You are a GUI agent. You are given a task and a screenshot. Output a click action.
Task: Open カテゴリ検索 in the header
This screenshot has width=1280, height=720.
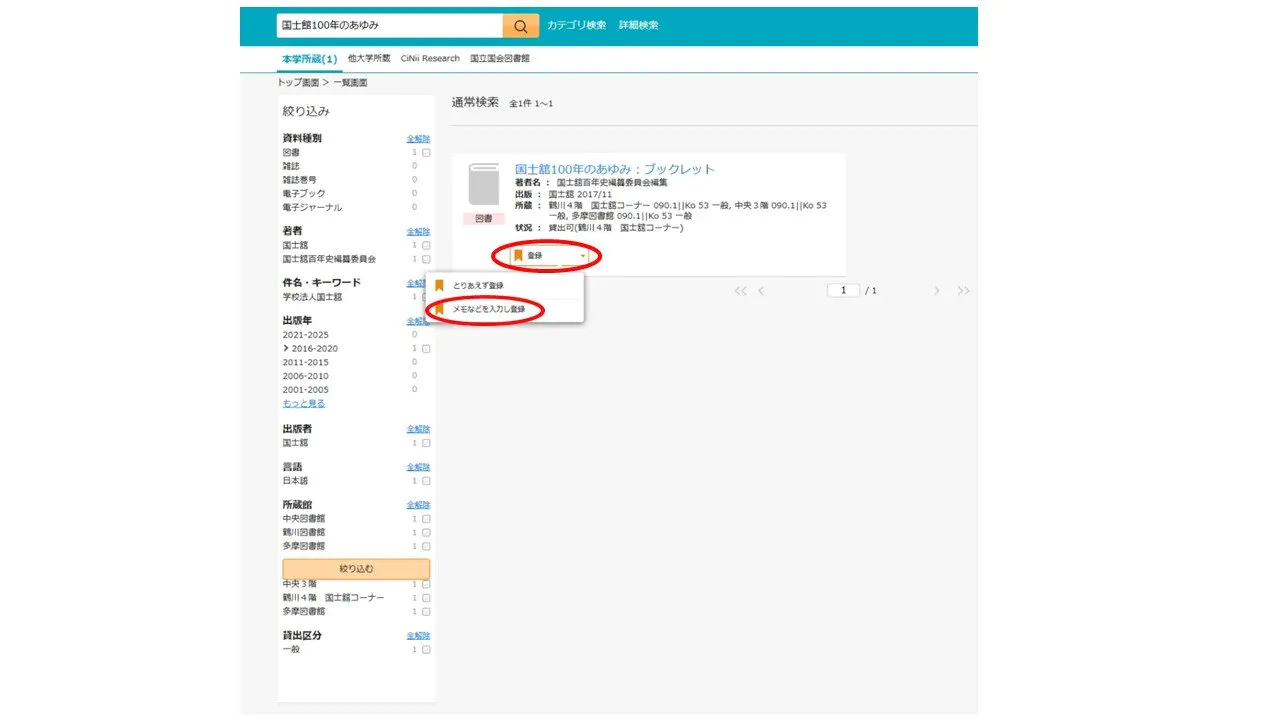coord(576,25)
